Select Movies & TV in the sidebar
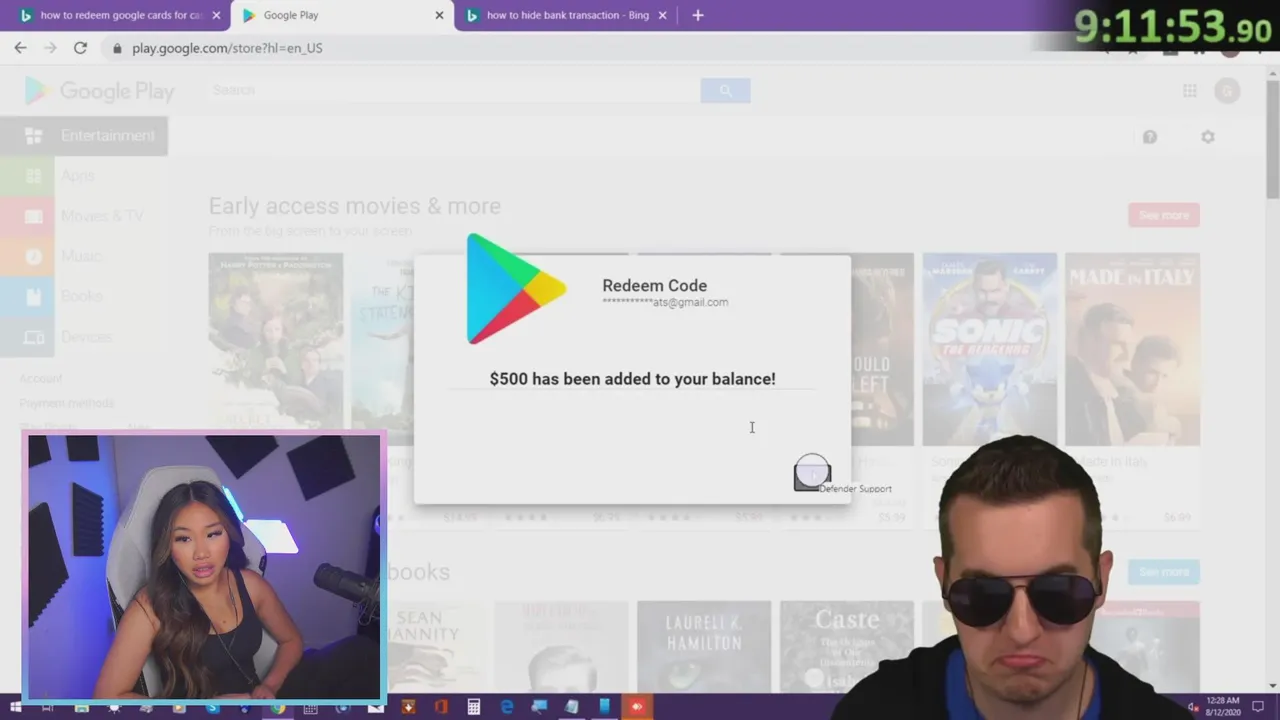This screenshot has height=720, width=1280. pos(84,216)
